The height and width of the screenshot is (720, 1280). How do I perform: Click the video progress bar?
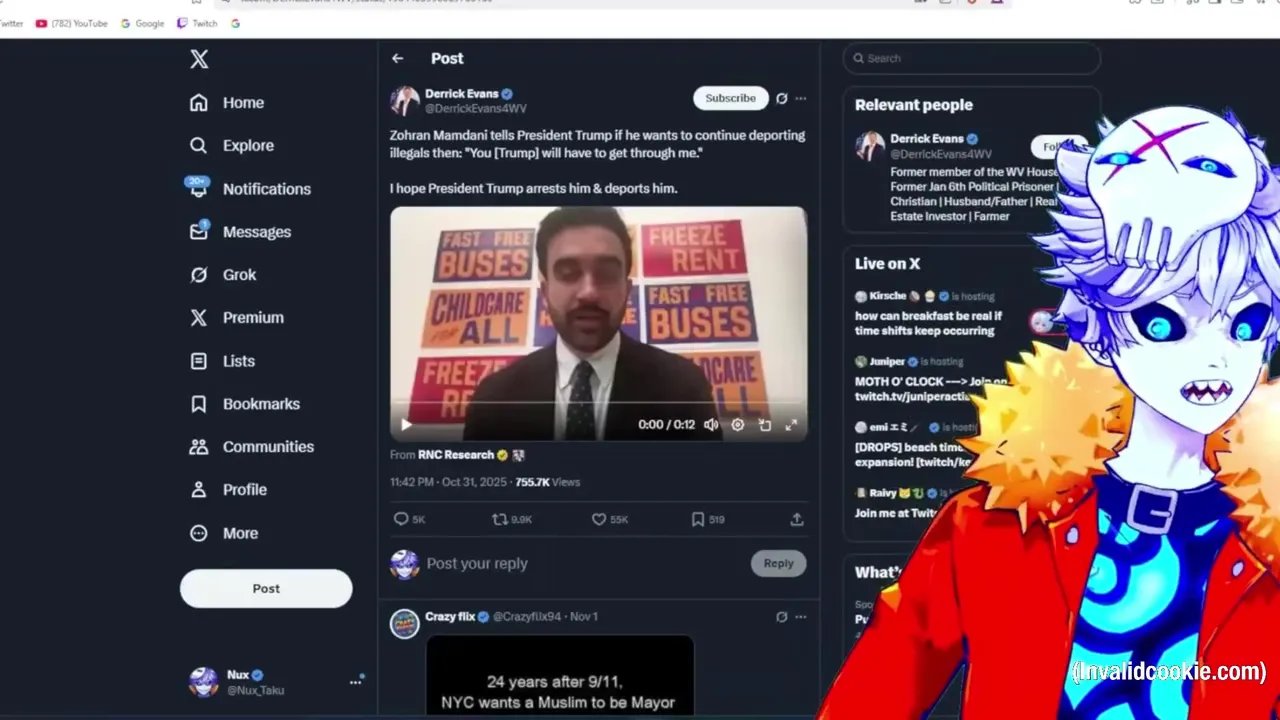pyautogui.click(x=598, y=404)
